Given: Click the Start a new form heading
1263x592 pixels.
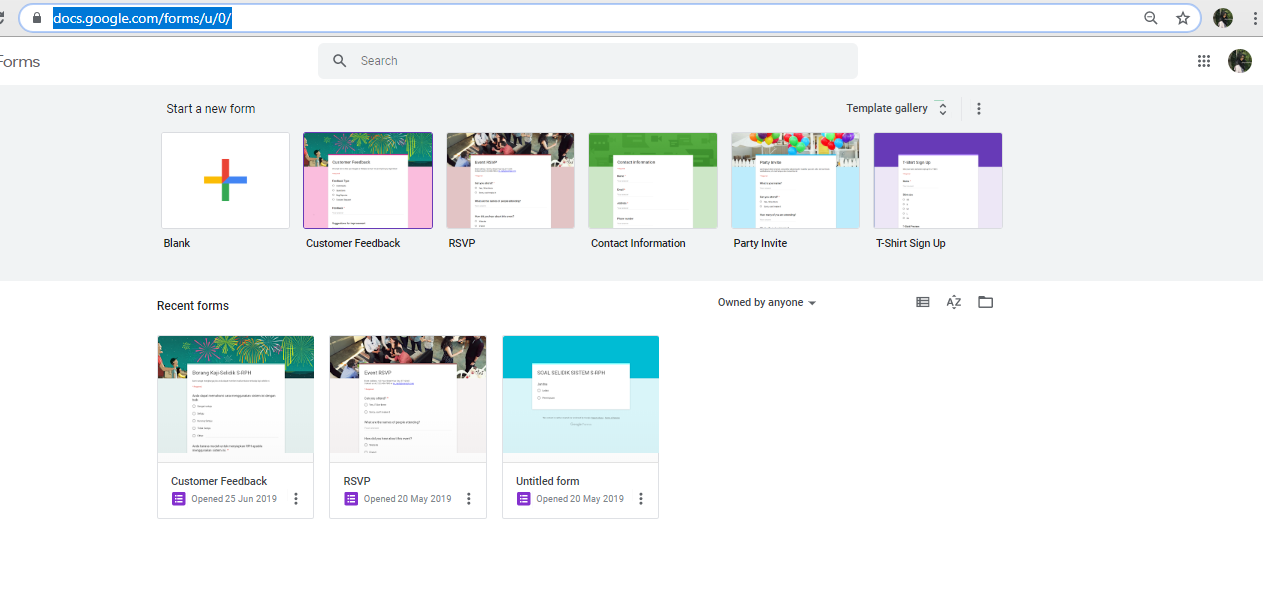Looking at the screenshot, I should (211, 109).
